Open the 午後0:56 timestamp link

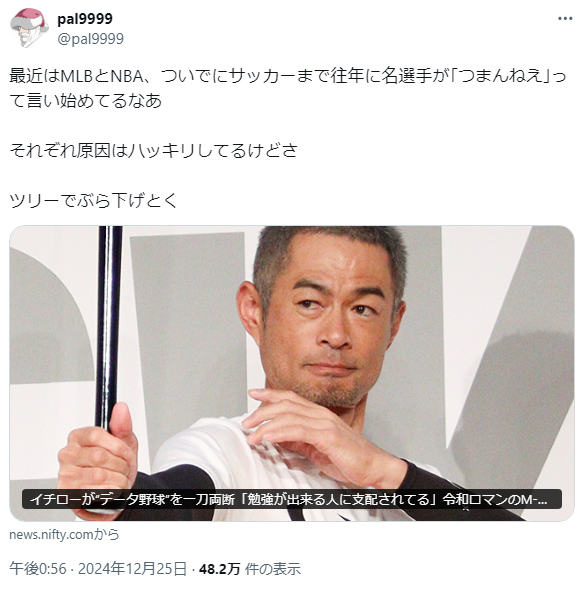38,568
